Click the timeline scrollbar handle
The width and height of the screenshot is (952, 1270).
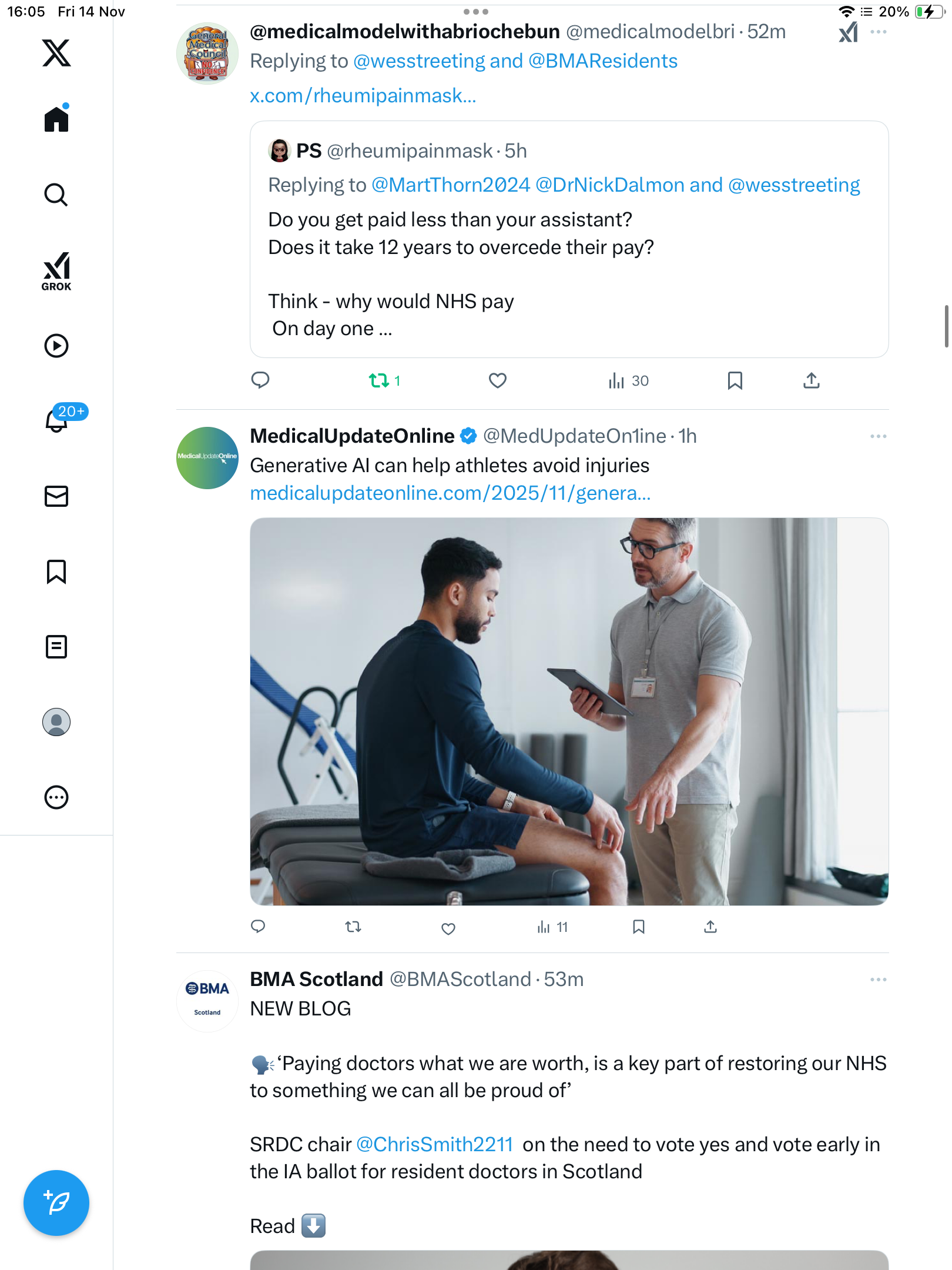(x=946, y=326)
